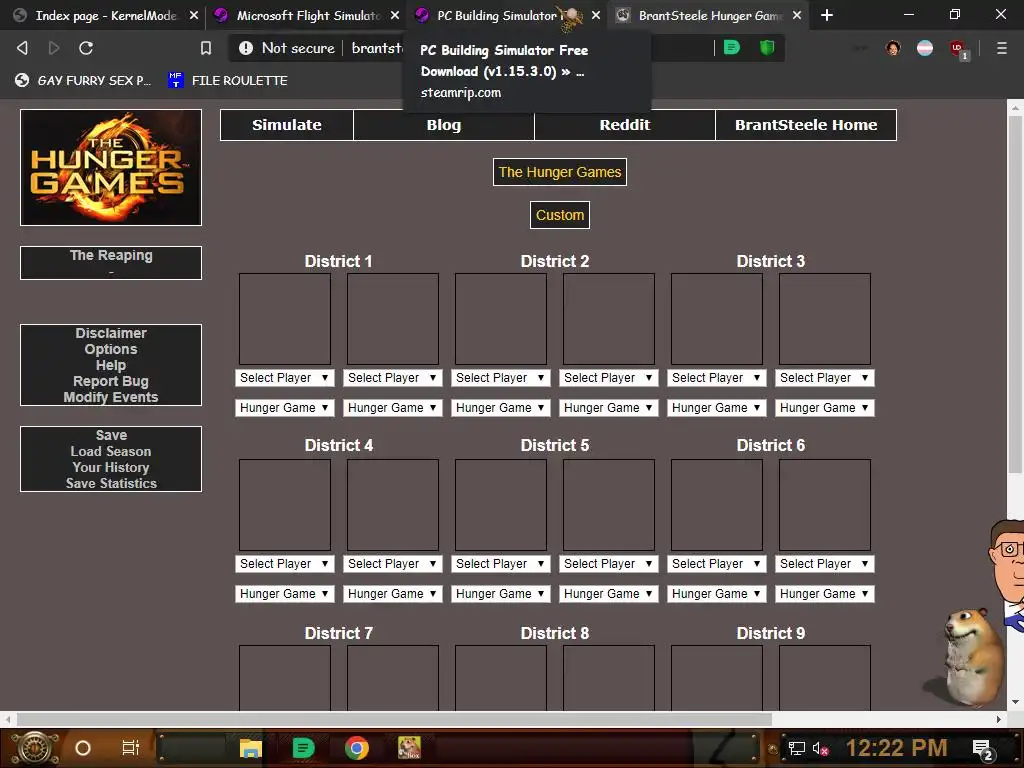Open the user profile avatar icon
The image size is (1024, 768).
(893, 48)
